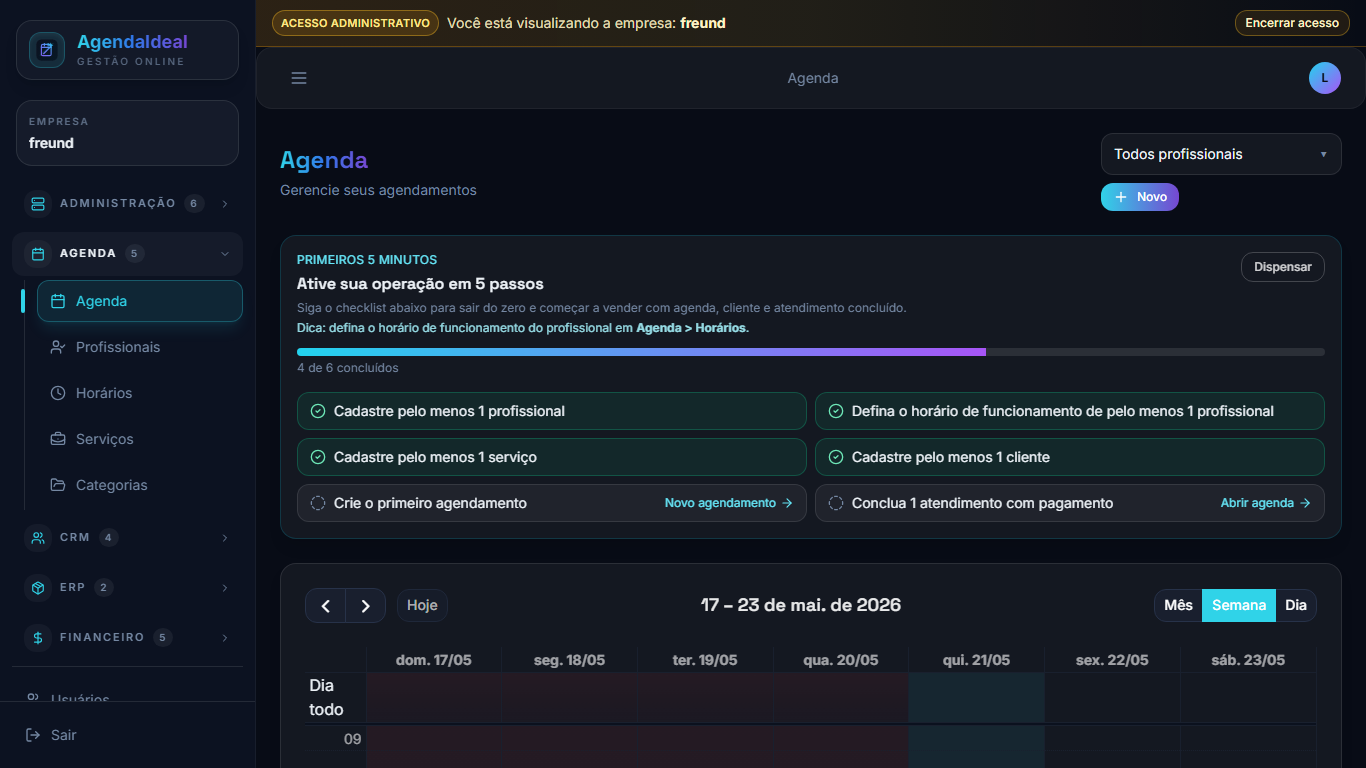Expand the ERP section chevron
The height and width of the screenshot is (768, 1366).
(x=225, y=588)
